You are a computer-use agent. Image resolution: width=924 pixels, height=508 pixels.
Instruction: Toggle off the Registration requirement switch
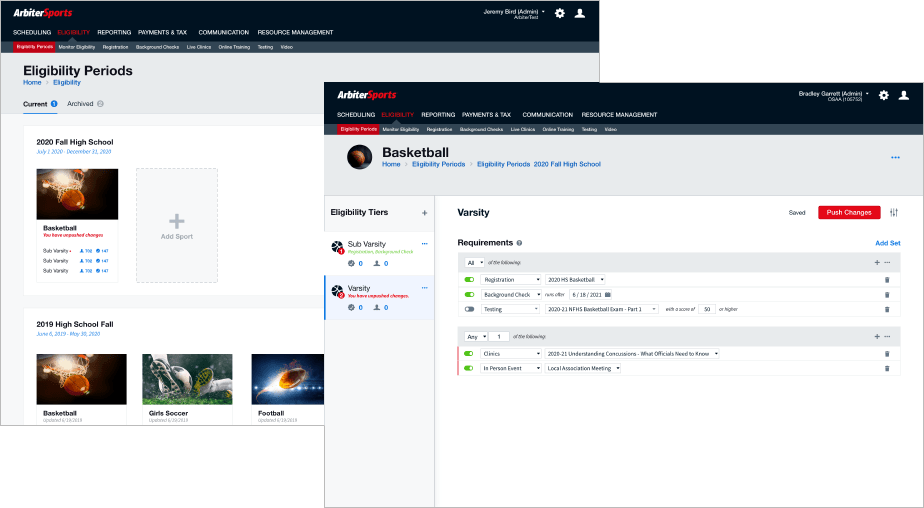[x=469, y=280]
